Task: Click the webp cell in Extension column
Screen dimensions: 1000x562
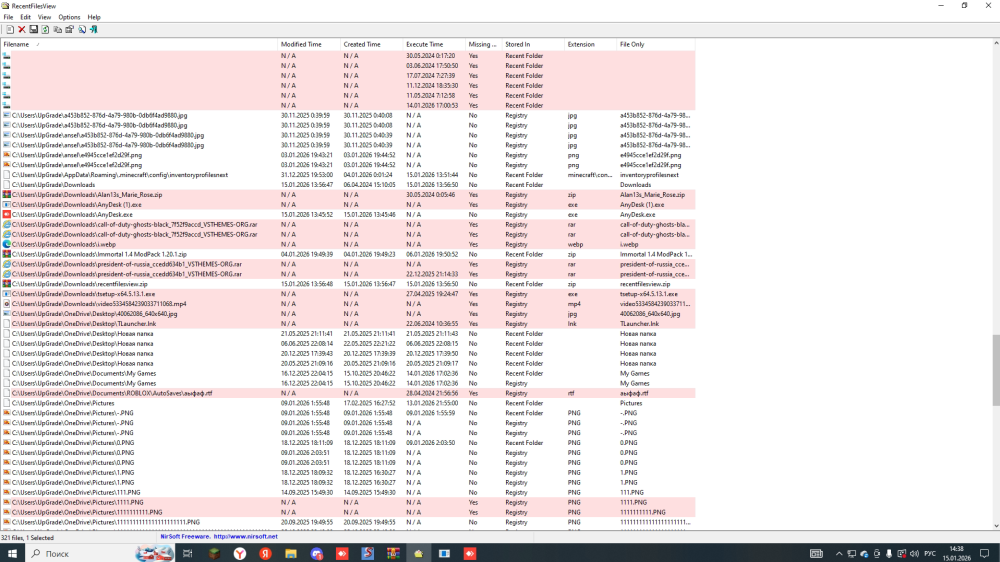Action: tap(575, 244)
